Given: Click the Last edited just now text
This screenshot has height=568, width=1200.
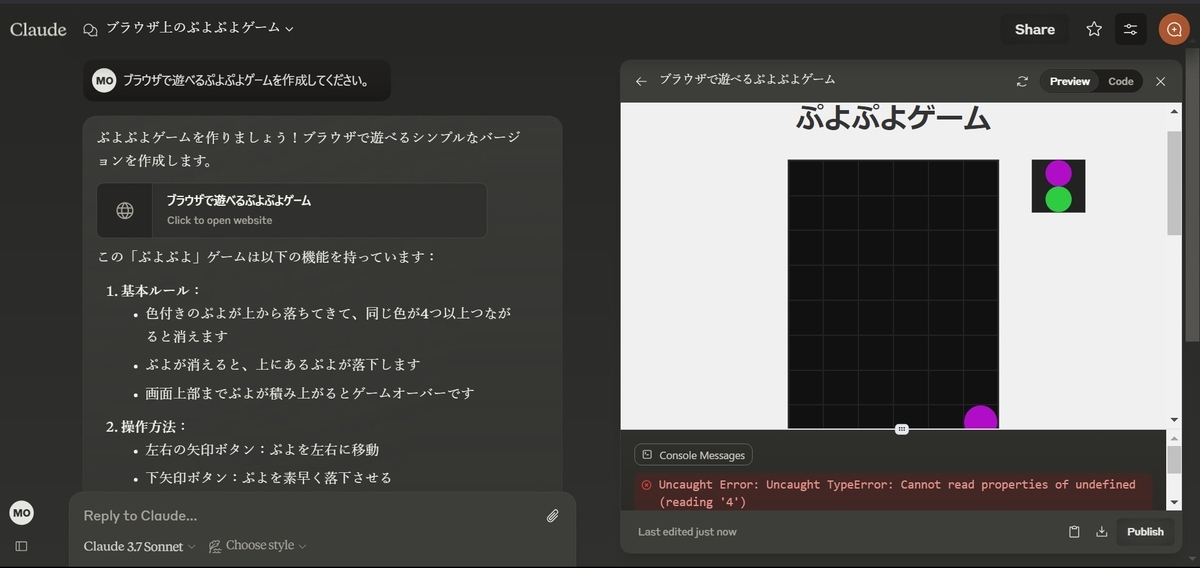Looking at the screenshot, I should (x=687, y=532).
